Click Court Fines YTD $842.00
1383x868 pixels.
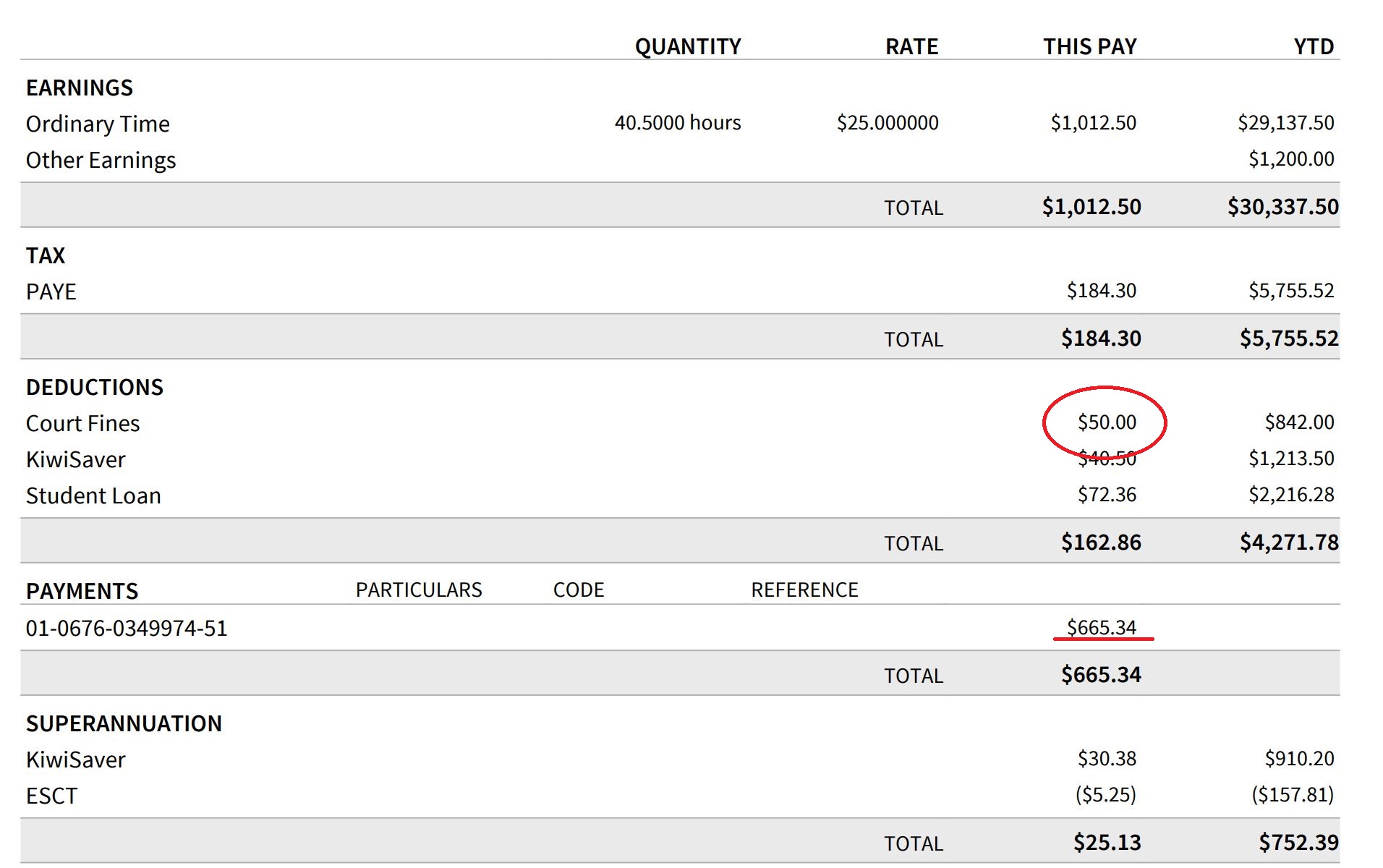(x=1299, y=422)
